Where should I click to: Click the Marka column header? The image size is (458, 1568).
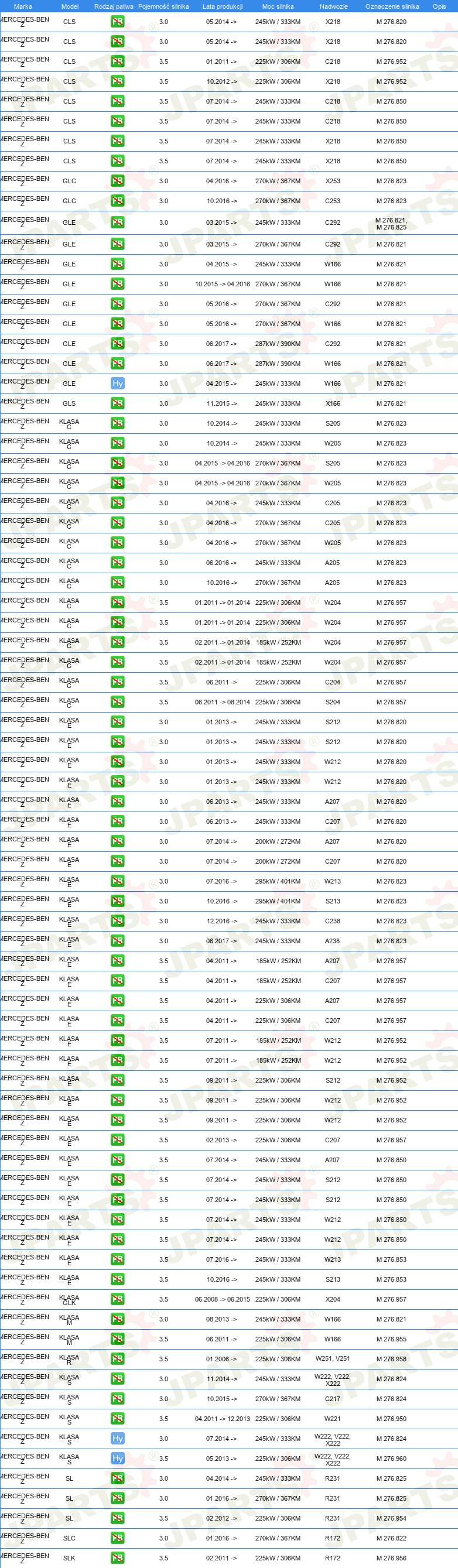pos(22,6)
